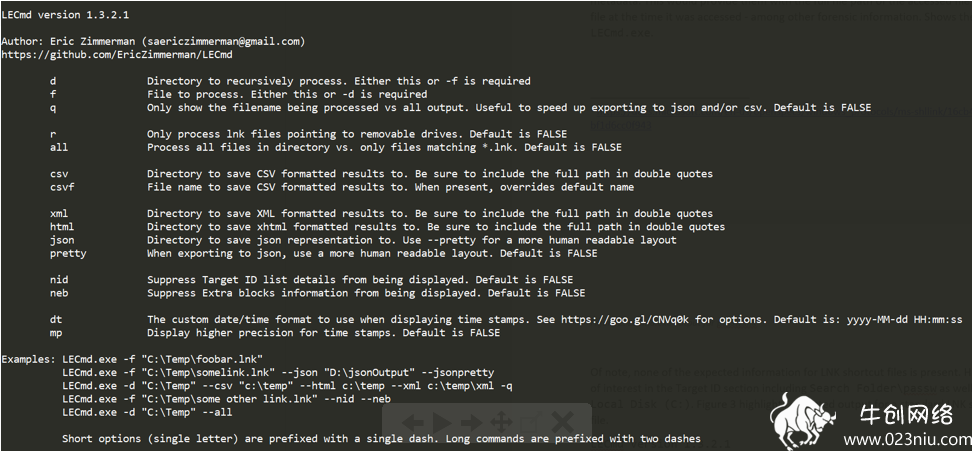Select the foobar.lnk example command
The height and width of the screenshot is (451, 972).
[162, 359]
